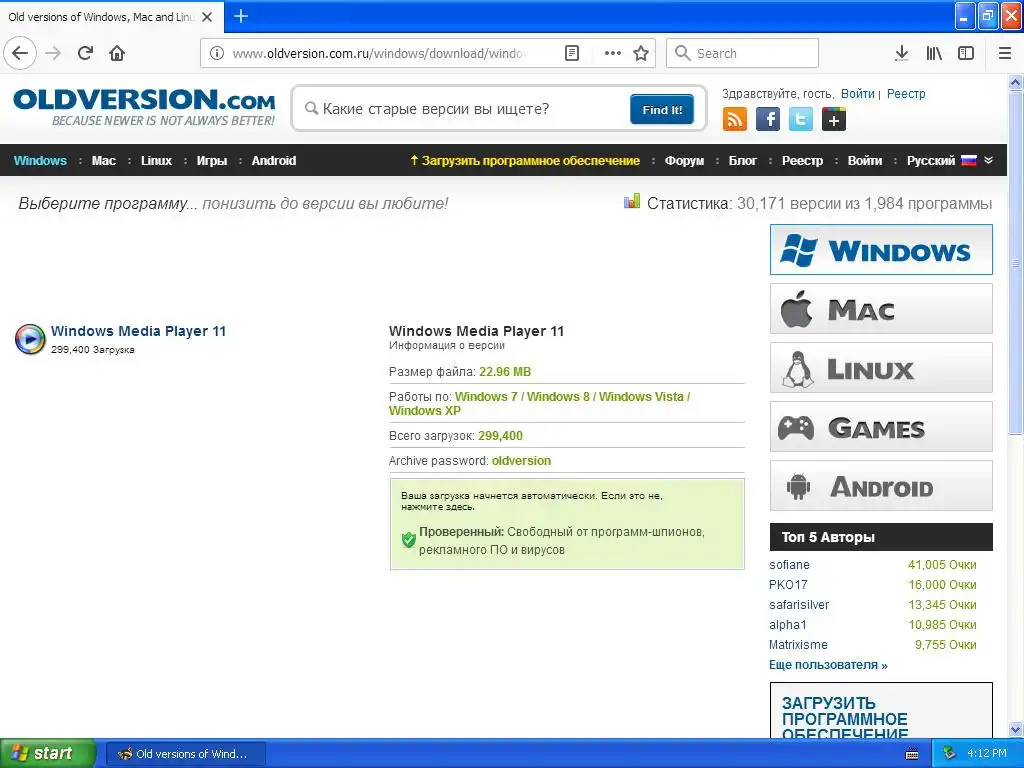The height and width of the screenshot is (768, 1024).
Task: Click the 4:12 PM system clock
Action: pos(987,753)
